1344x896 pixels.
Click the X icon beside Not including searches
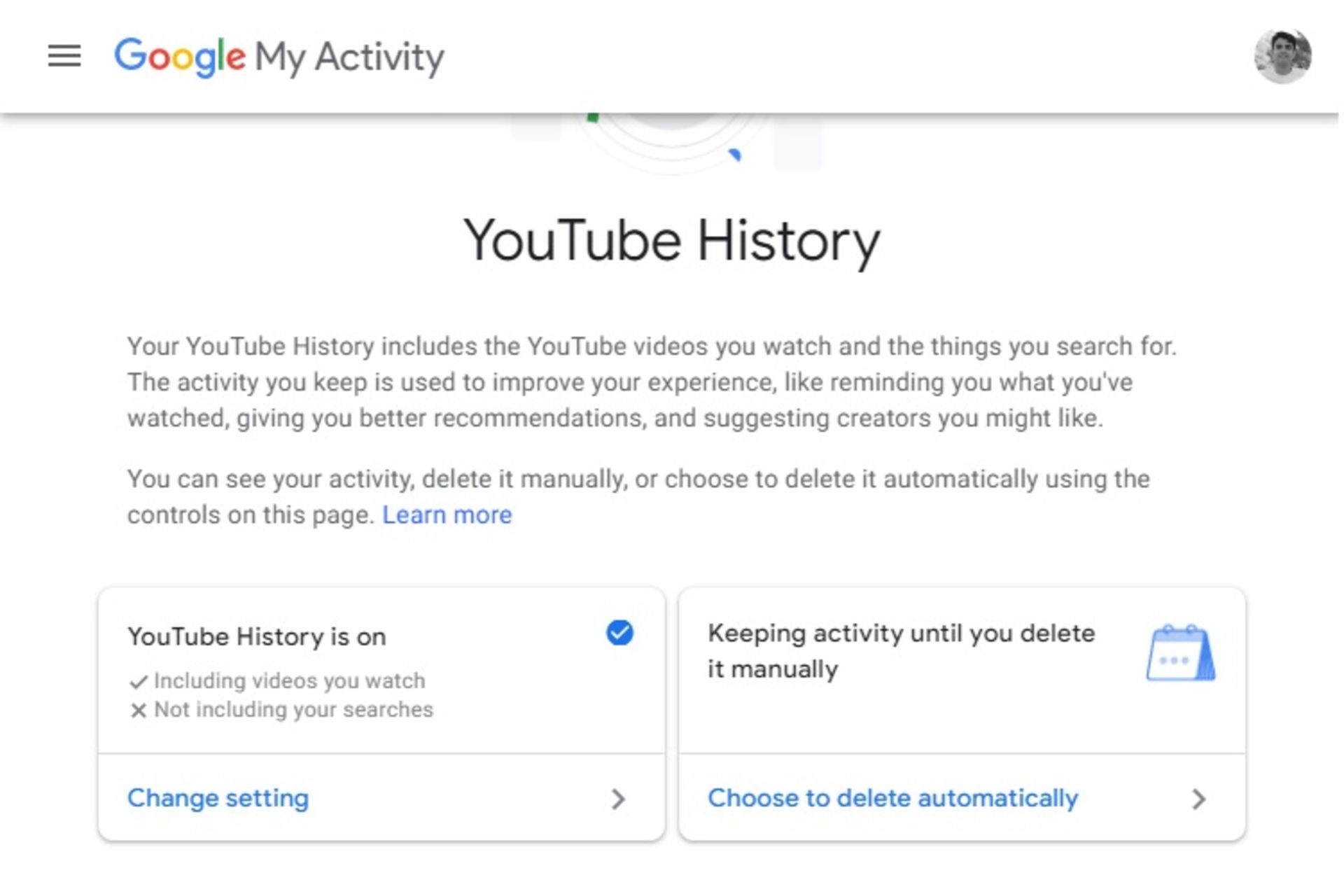139,710
